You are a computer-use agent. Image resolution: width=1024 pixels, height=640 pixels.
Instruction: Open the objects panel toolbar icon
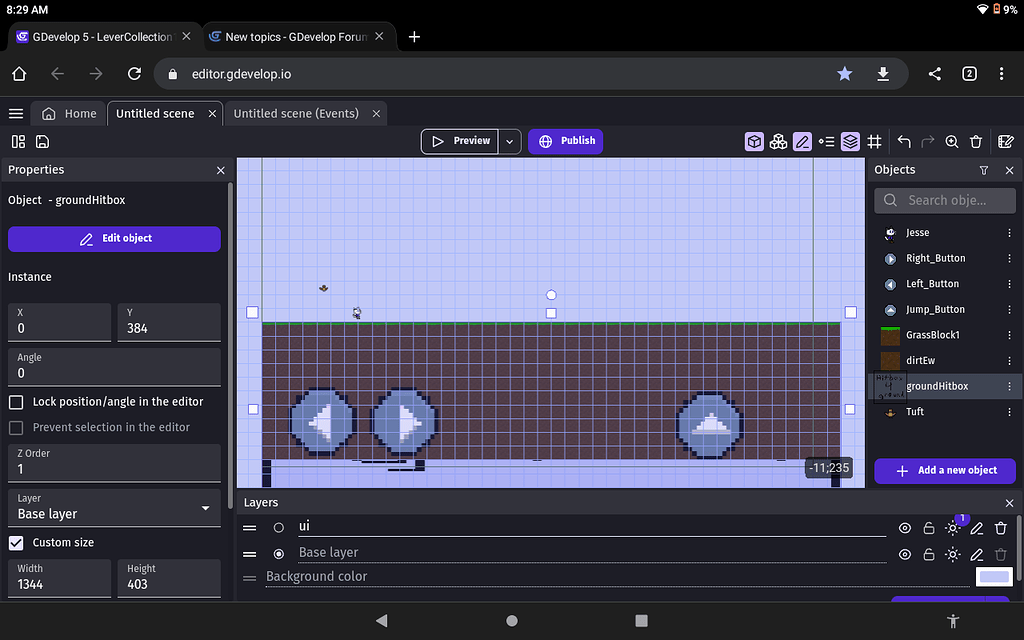pos(754,142)
